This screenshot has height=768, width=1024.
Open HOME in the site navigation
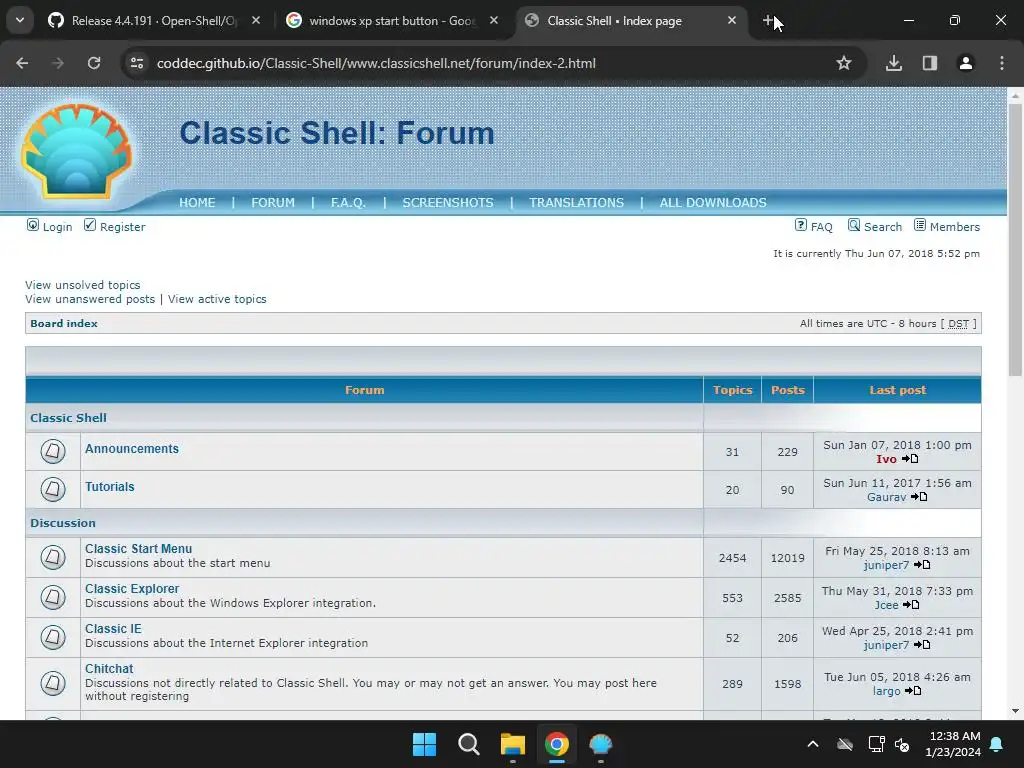click(197, 202)
